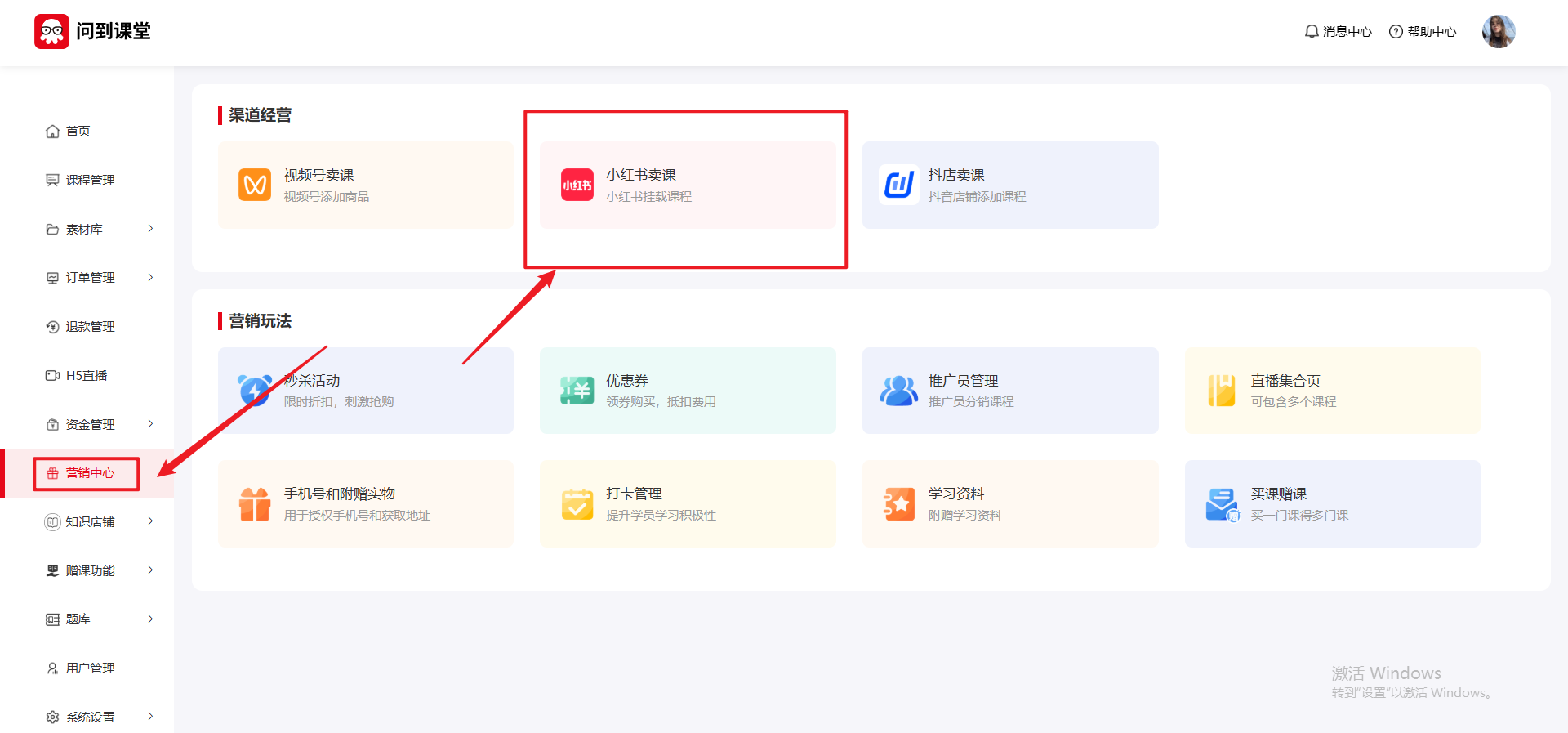
Task: Open the 推广员管理 card title
Action: pos(964,381)
